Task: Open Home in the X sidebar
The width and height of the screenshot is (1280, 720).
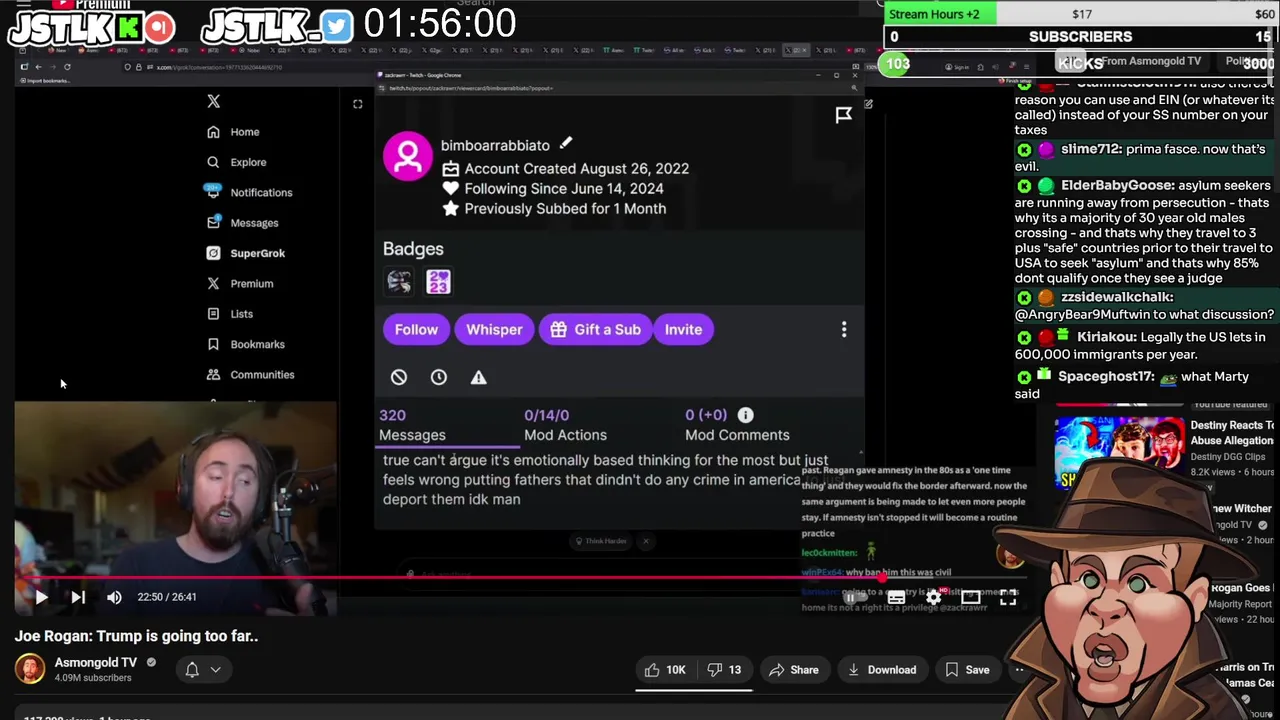Action: (x=233, y=132)
